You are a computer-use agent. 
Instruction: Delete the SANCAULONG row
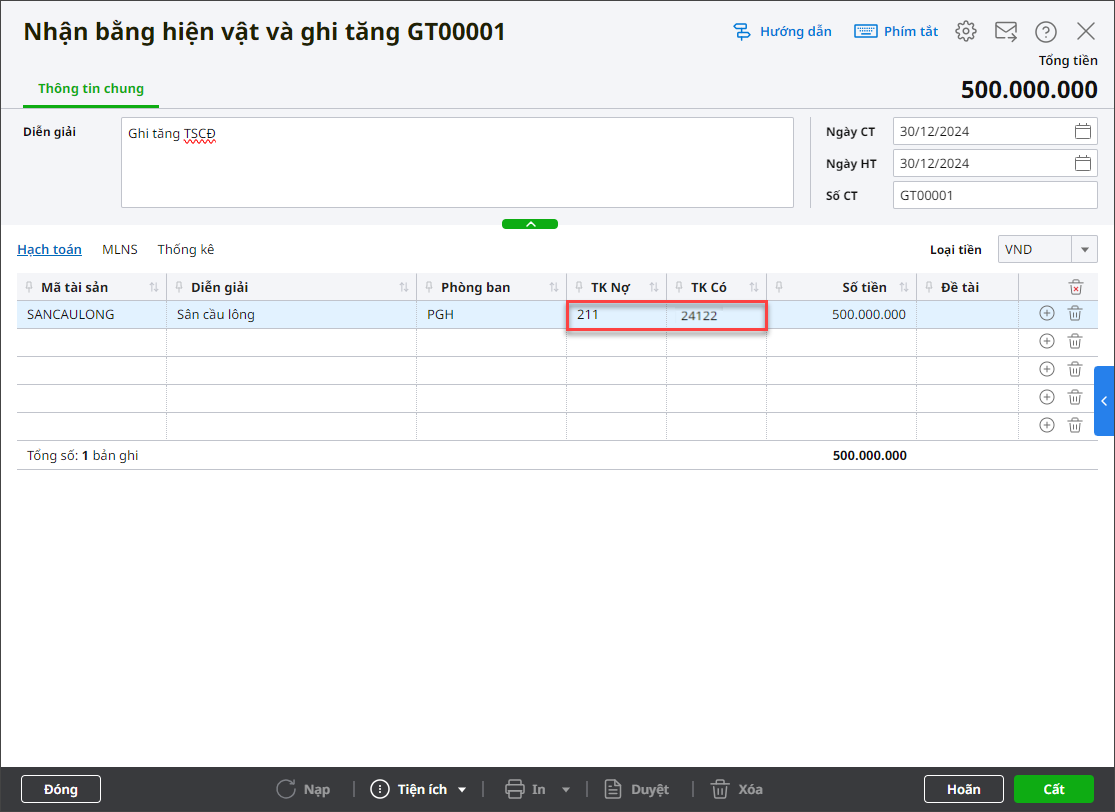point(1075,314)
